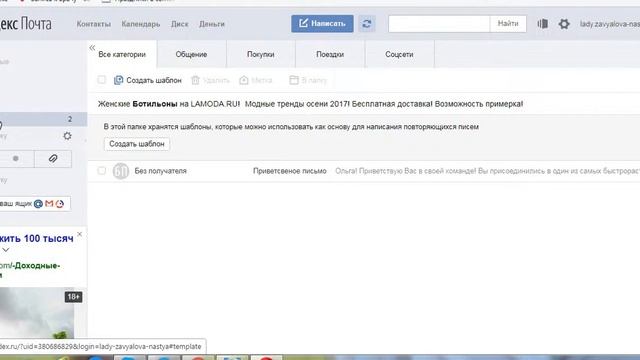Switch to the Покупки tab
The height and width of the screenshot is (360, 640).
coord(260,54)
